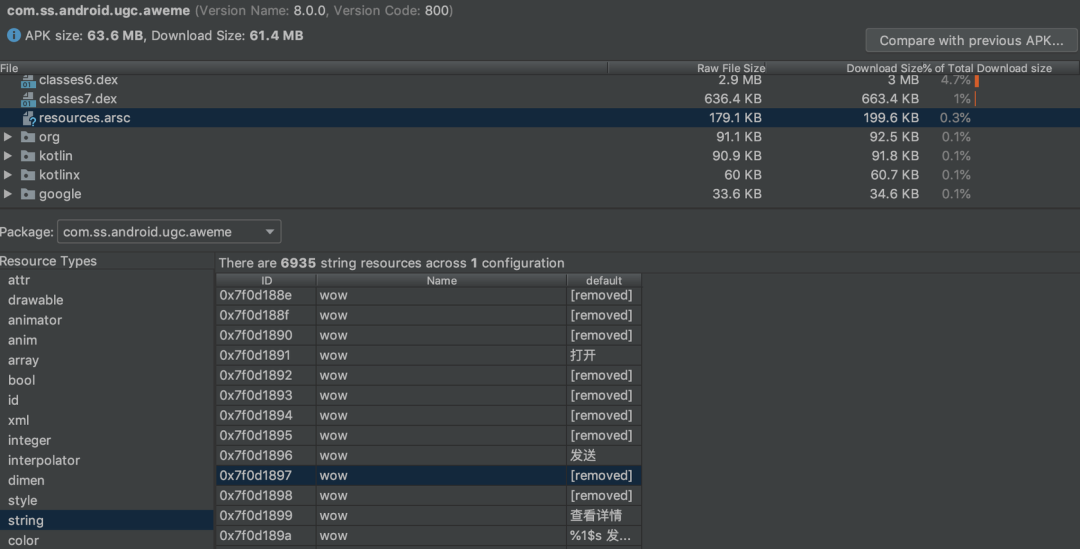Select the drawable resource type
1080x549 pixels.
pos(36,300)
